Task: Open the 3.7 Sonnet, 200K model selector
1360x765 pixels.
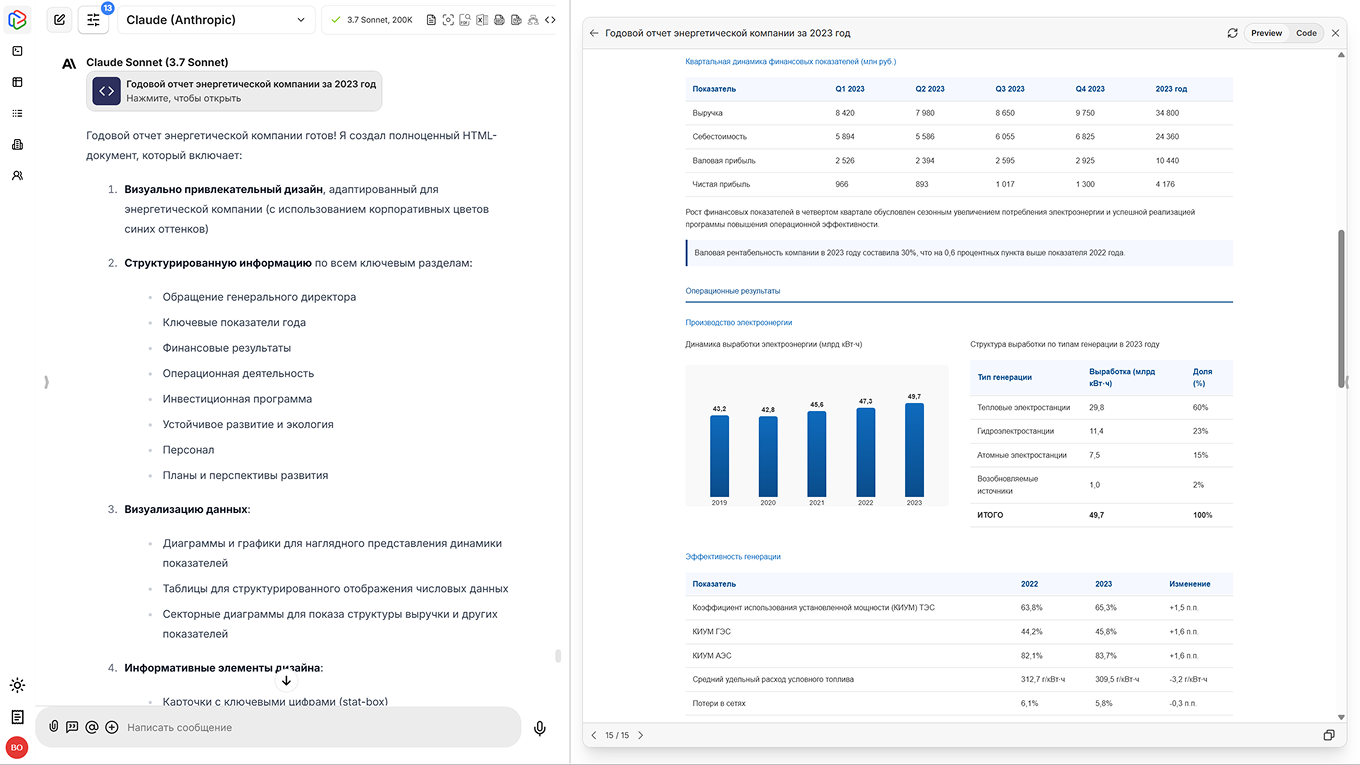Action: (x=371, y=20)
